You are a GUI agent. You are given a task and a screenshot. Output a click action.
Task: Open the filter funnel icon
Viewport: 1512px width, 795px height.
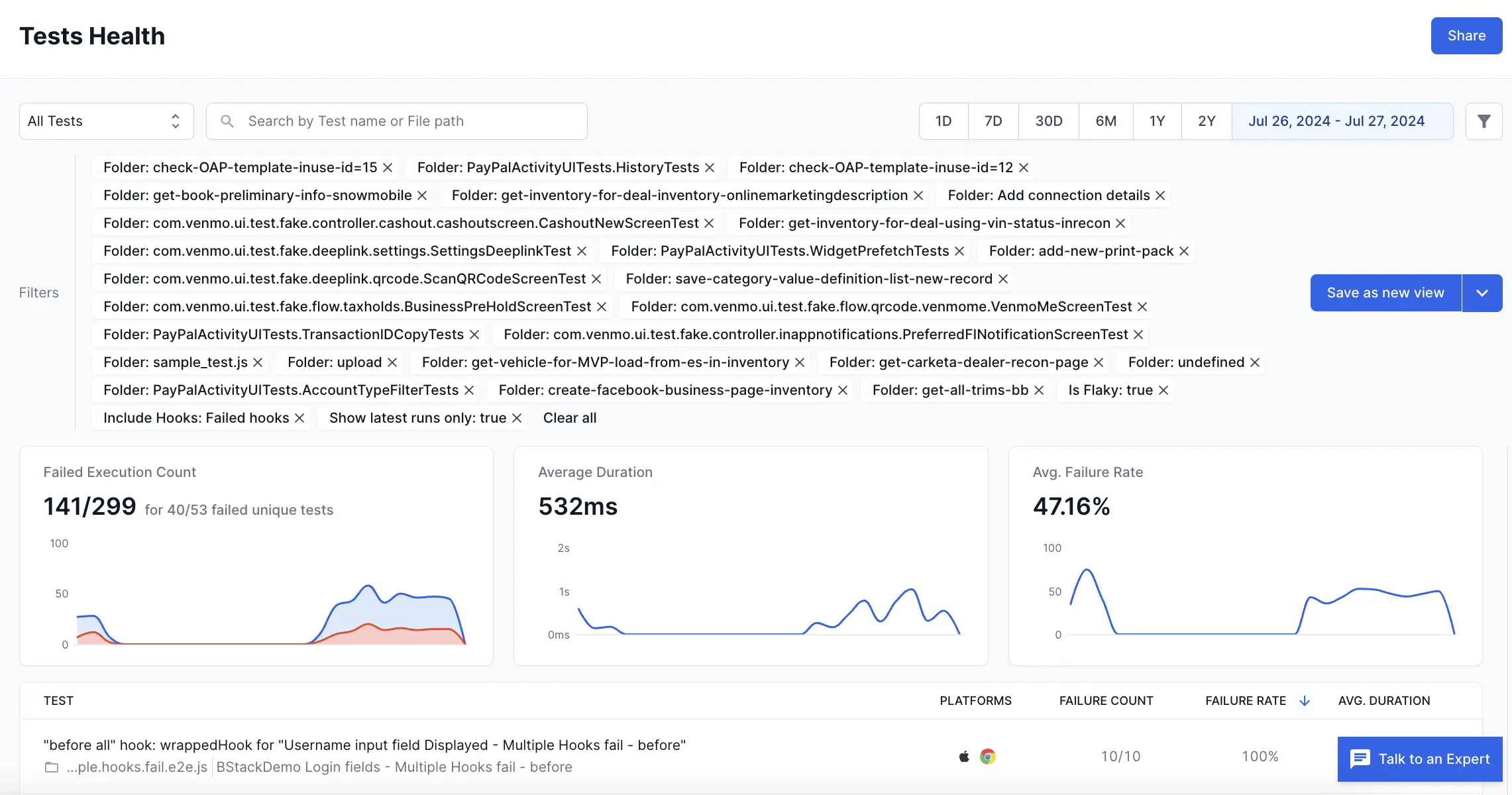point(1484,121)
